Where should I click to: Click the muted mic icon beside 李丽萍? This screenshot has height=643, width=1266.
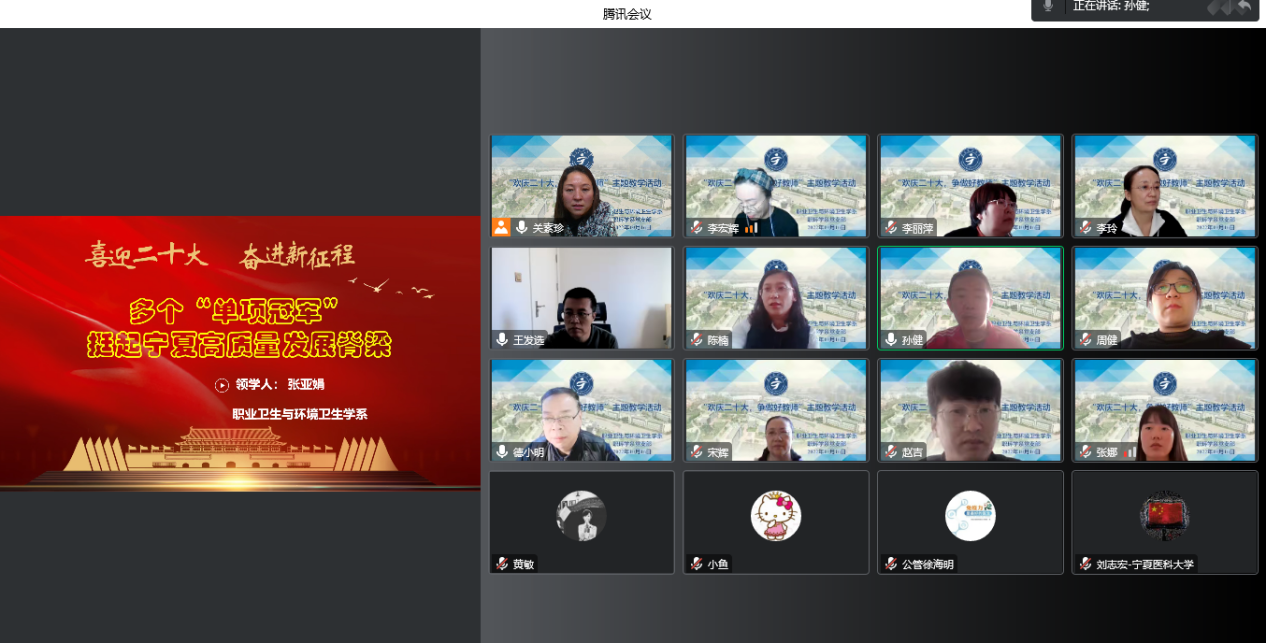(890, 228)
